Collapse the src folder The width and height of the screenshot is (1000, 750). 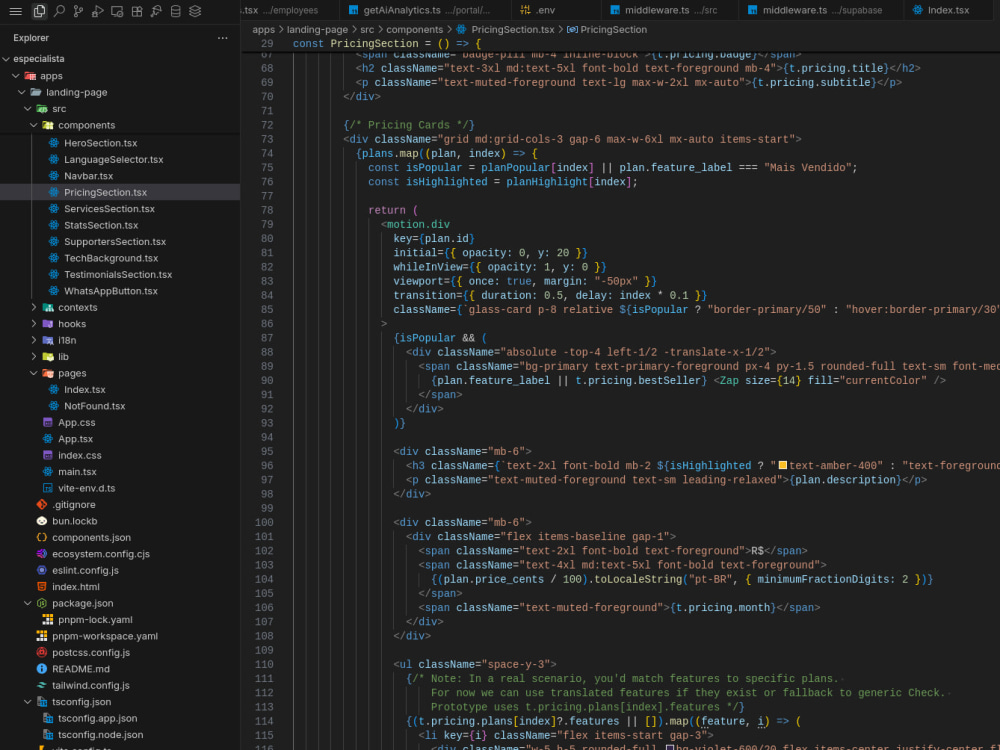pyautogui.click(x=27, y=109)
